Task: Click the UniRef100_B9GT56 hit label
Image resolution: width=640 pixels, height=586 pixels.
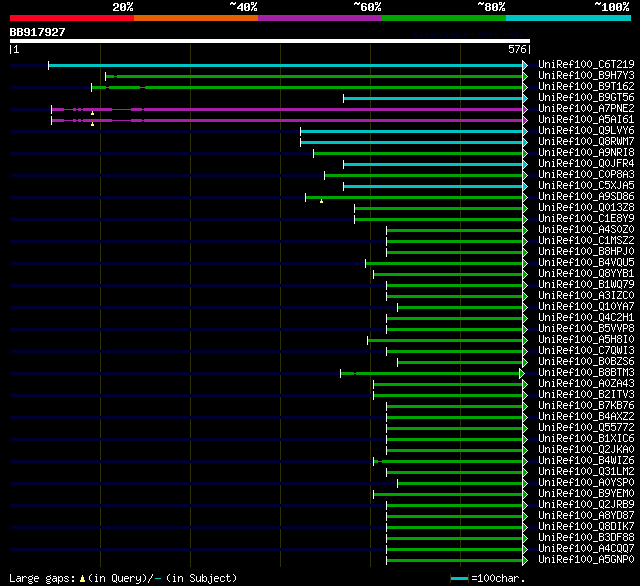Action: [586, 98]
